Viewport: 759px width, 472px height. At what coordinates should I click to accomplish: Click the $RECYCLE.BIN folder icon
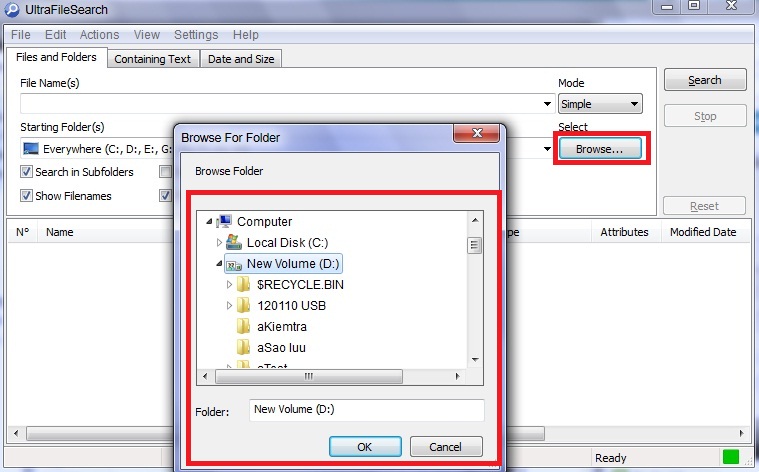244,285
